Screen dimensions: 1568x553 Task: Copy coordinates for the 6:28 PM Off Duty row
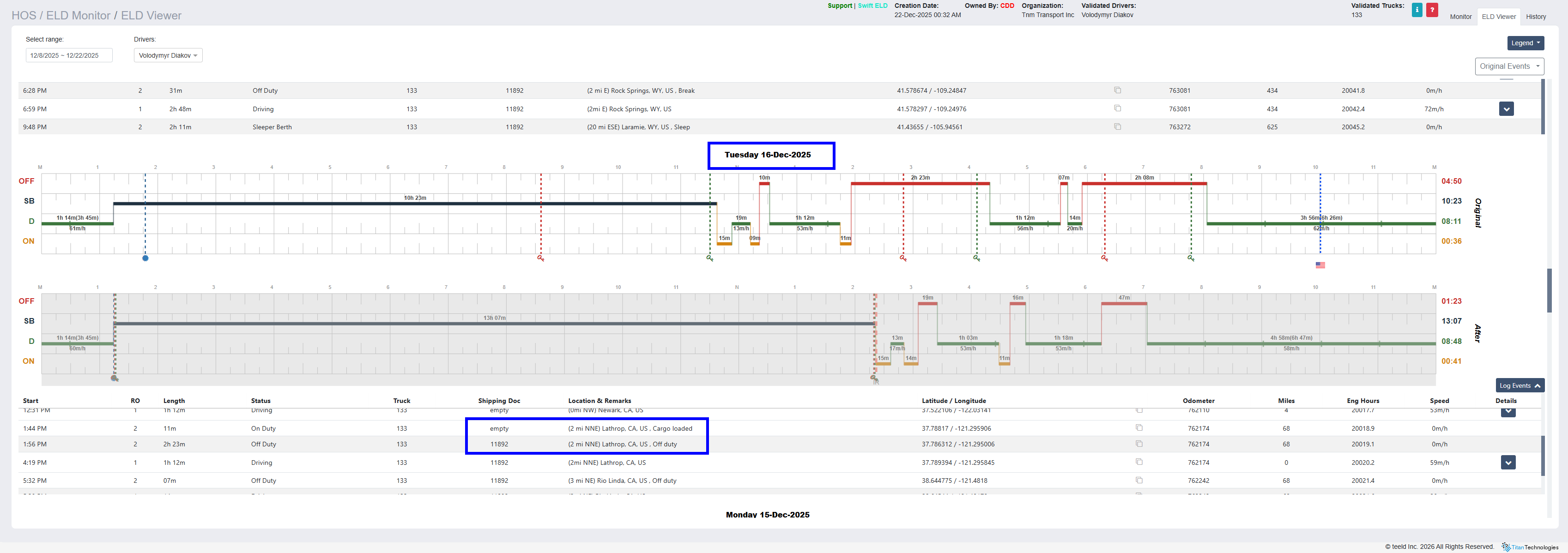tap(1117, 90)
